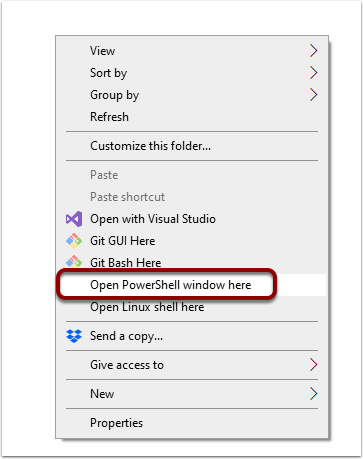Select the Git Bash Here entry

coord(126,263)
